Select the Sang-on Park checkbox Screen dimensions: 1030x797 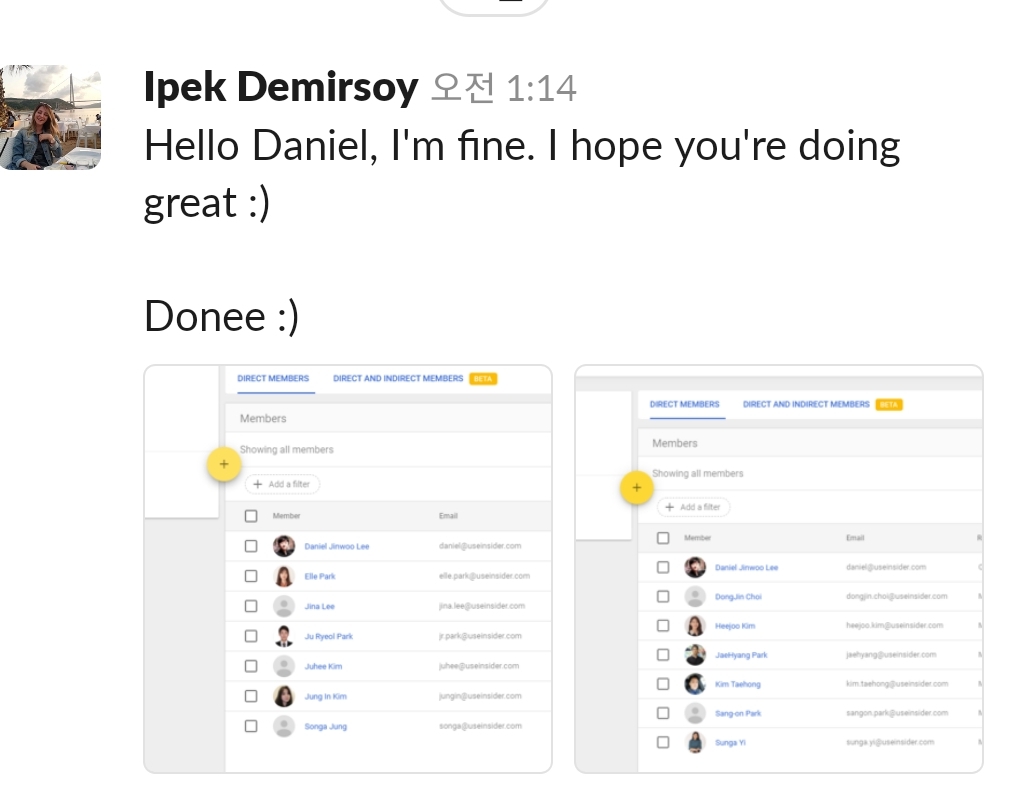click(x=663, y=713)
